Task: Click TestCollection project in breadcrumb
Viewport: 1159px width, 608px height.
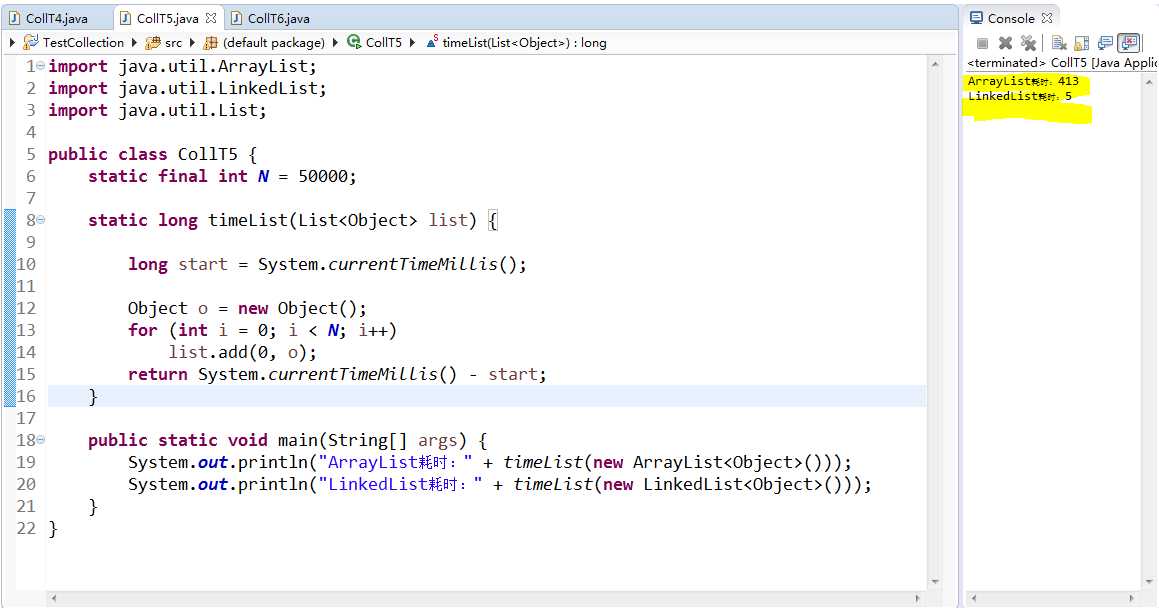Action: click(83, 43)
